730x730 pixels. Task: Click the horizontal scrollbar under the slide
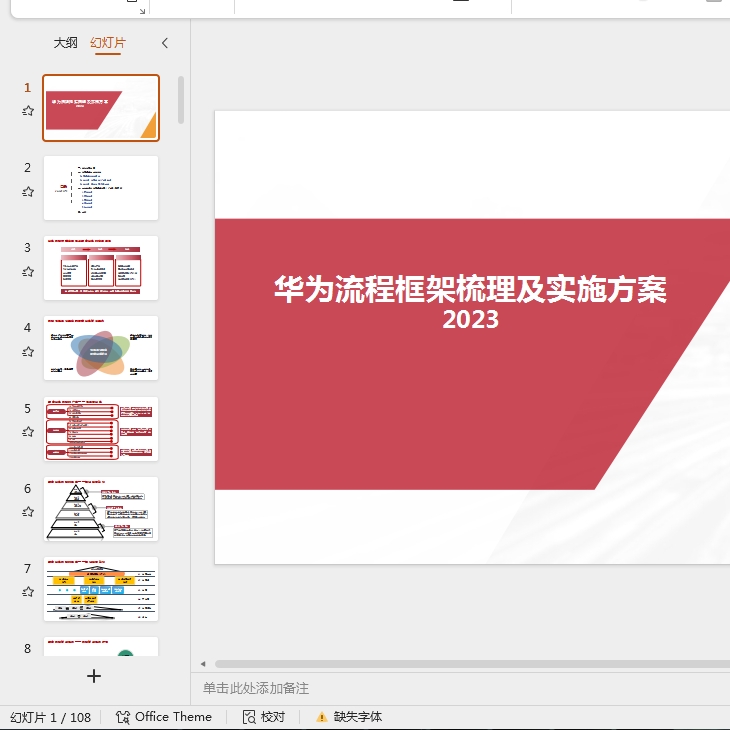click(x=472, y=664)
